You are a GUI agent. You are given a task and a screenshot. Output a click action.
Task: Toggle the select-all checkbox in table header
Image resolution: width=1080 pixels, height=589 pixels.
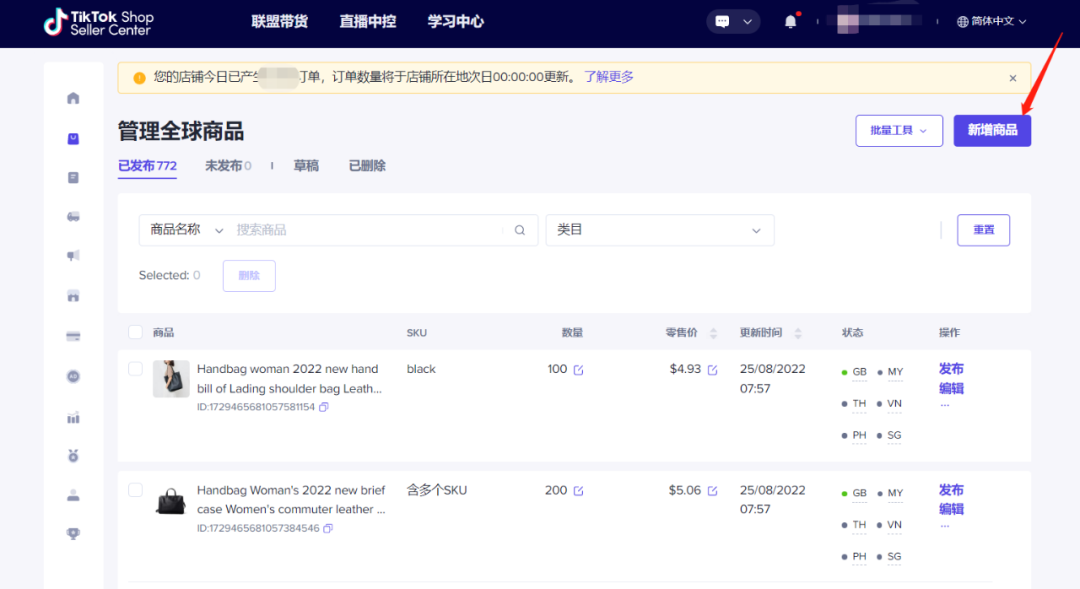point(136,332)
